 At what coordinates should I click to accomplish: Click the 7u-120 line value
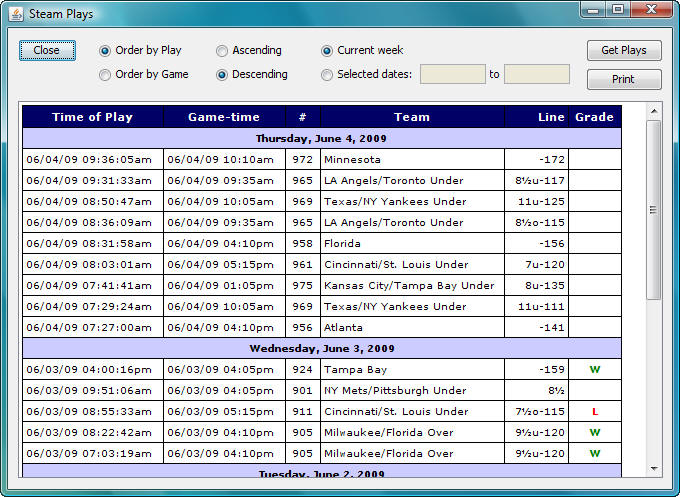(x=536, y=264)
